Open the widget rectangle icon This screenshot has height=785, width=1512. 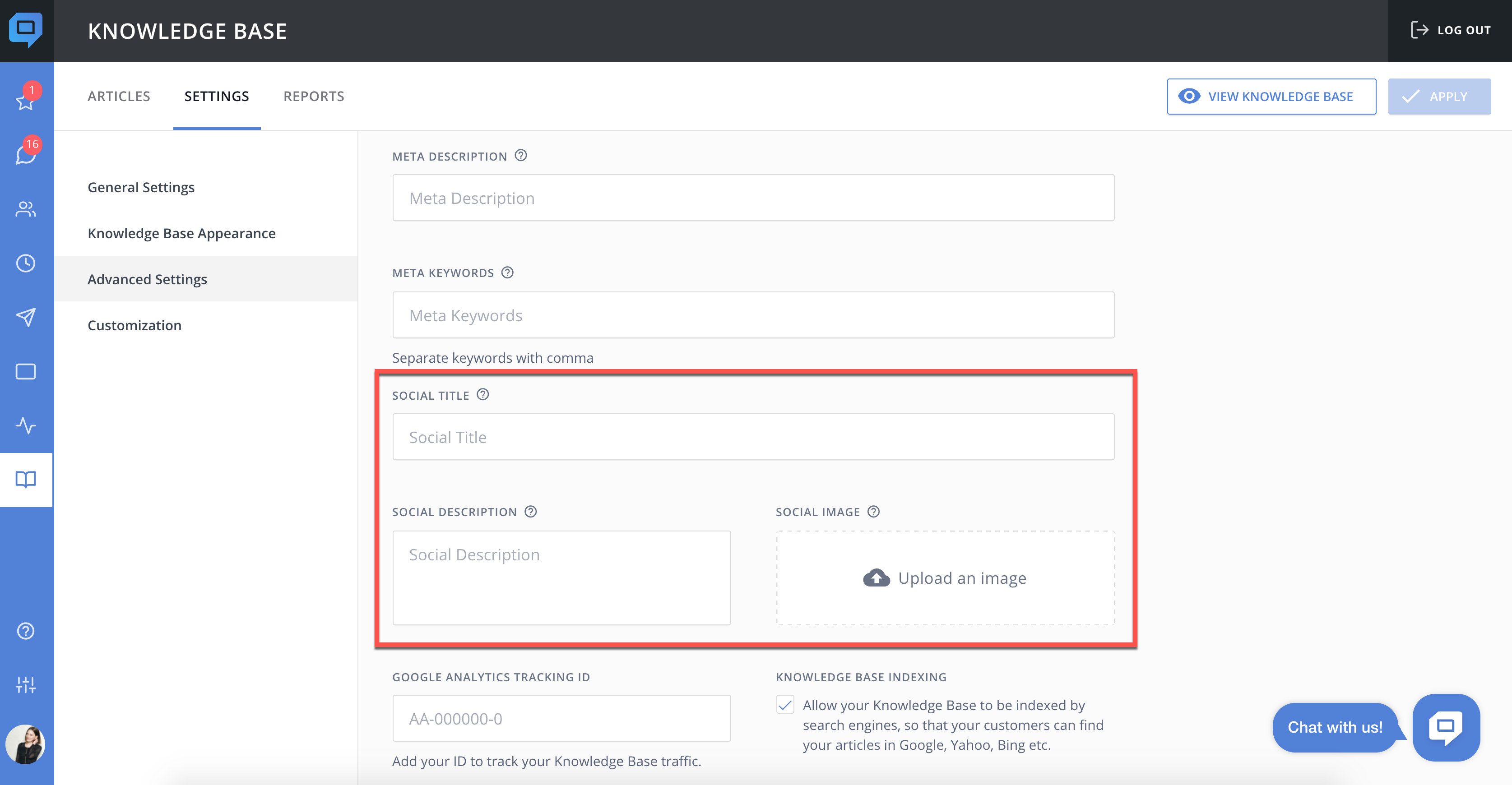[26, 371]
